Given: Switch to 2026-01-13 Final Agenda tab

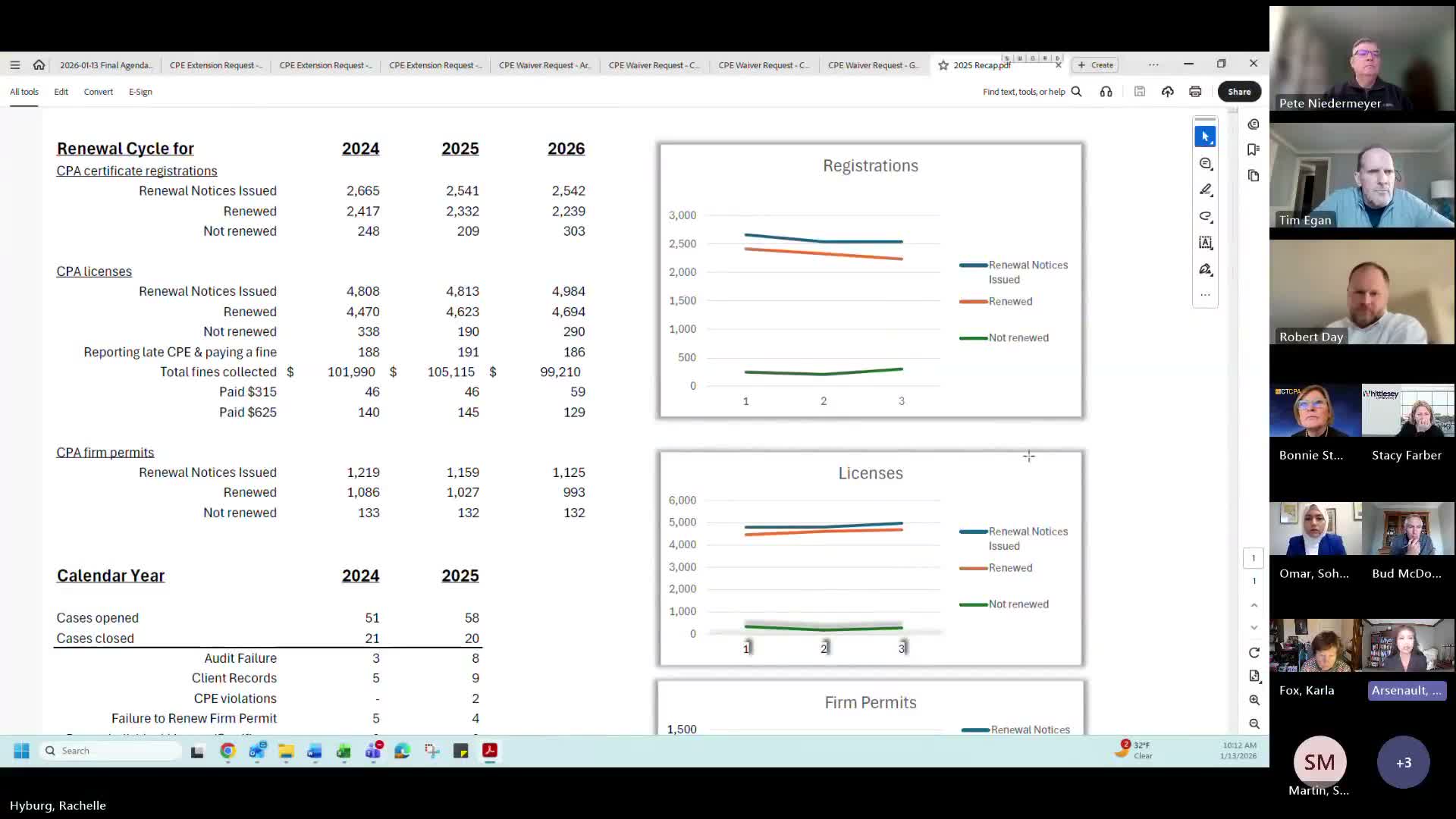Looking at the screenshot, I should pyautogui.click(x=105, y=65).
